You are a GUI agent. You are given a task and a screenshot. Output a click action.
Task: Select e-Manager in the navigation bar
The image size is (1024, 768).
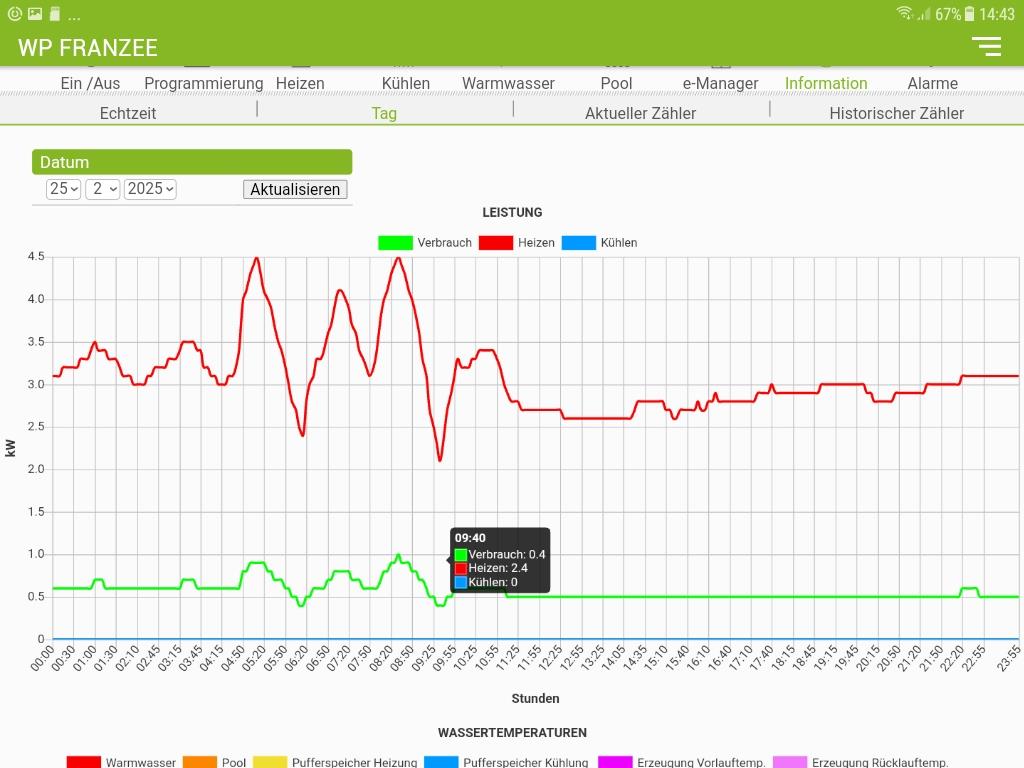pyautogui.click(x=720, y=83)
